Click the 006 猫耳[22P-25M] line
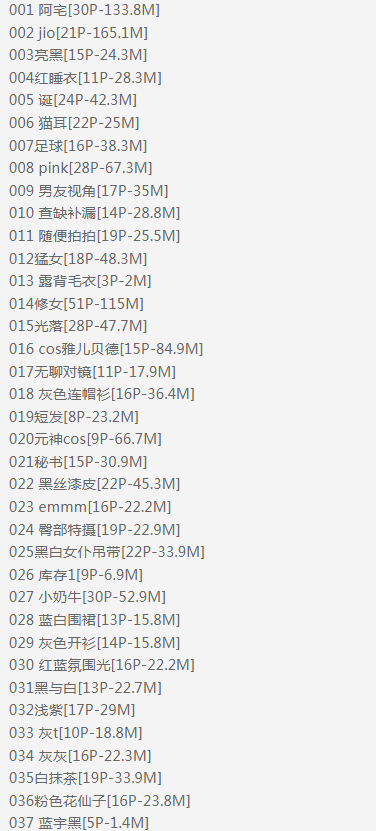 click(x=74, y=123)
